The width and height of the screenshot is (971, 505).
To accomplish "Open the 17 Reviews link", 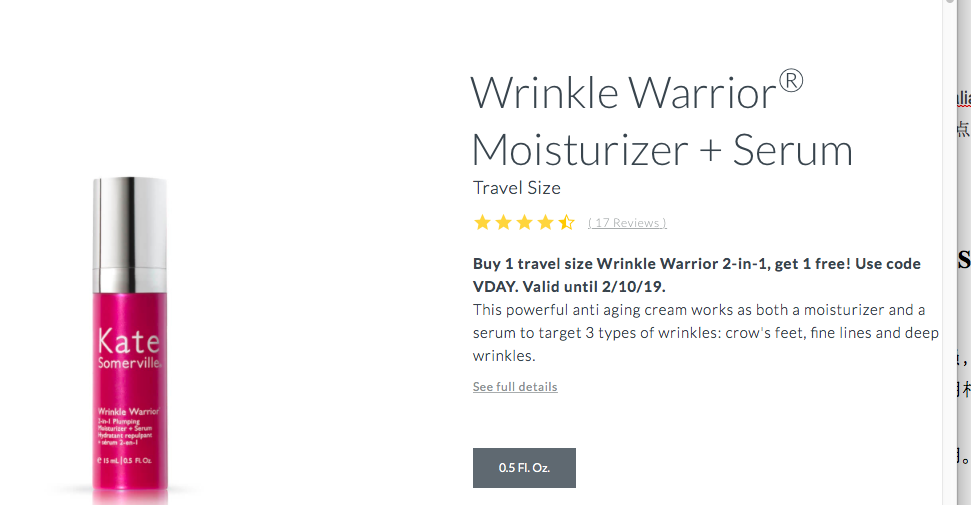I will coord(627,223).
